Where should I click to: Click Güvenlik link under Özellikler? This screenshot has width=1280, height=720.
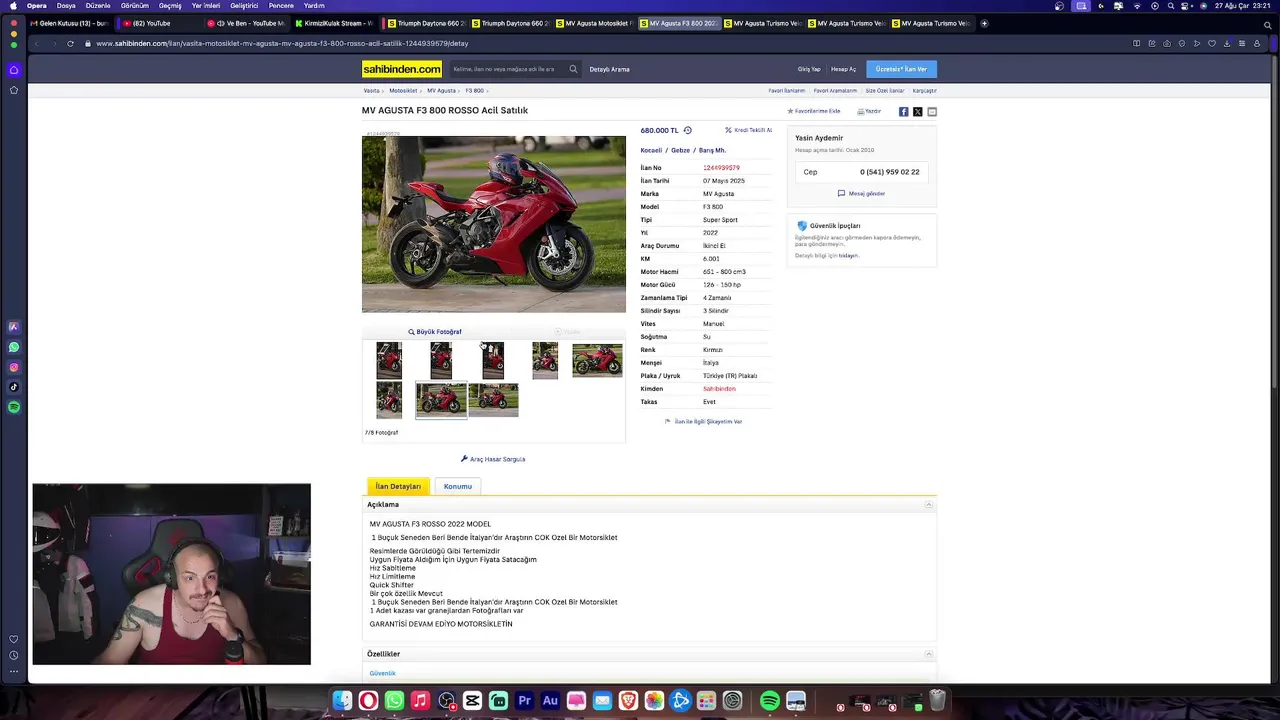tap(382, 673)
